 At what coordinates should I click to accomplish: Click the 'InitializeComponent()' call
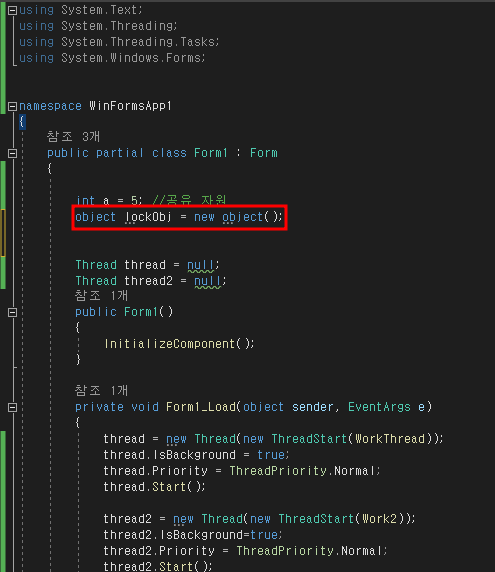point(178,344)
